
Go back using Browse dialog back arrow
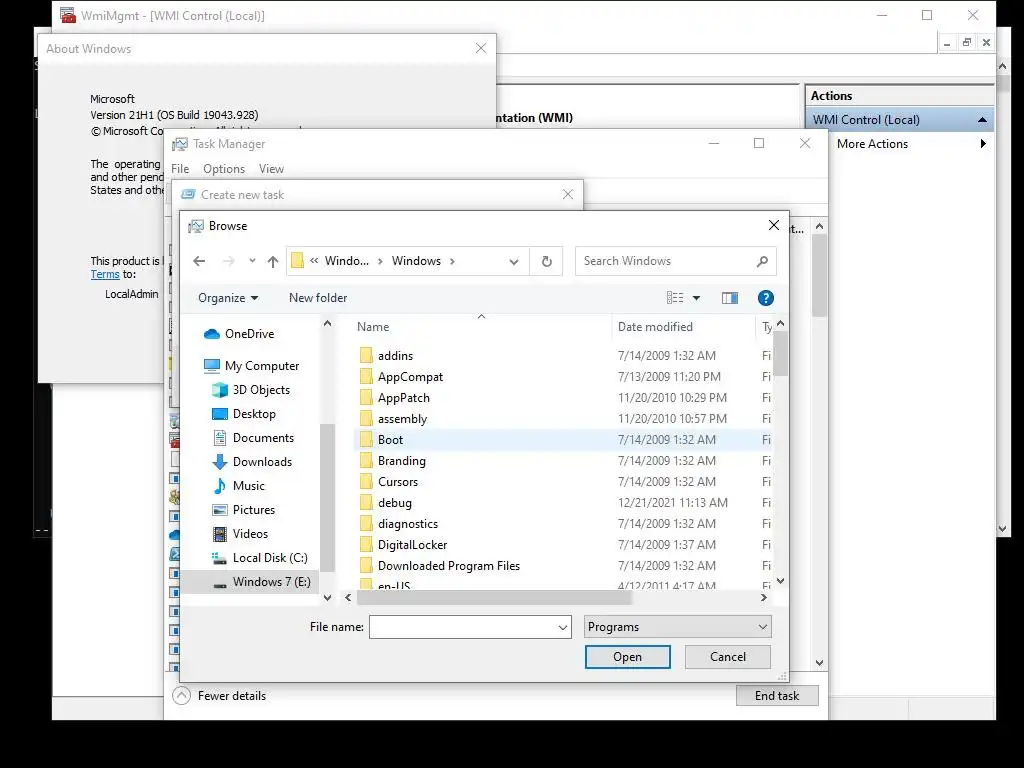pos(199,261)
